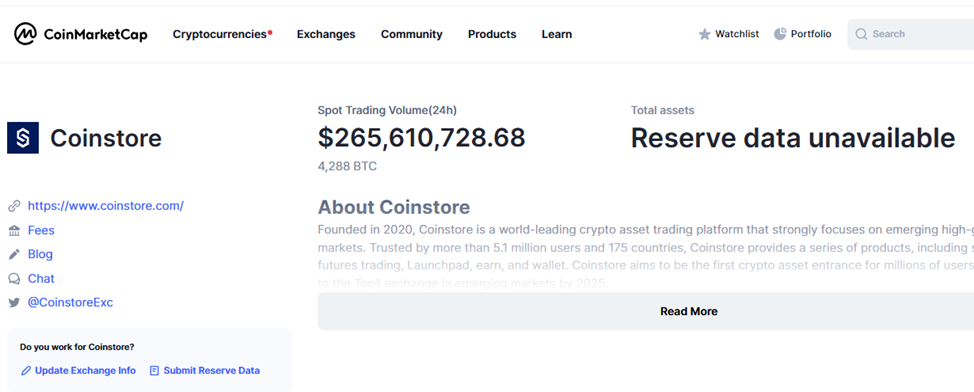974x392 pixels.
Task: Click the Portfolio pie chart icon
Action: pos(780,34)
